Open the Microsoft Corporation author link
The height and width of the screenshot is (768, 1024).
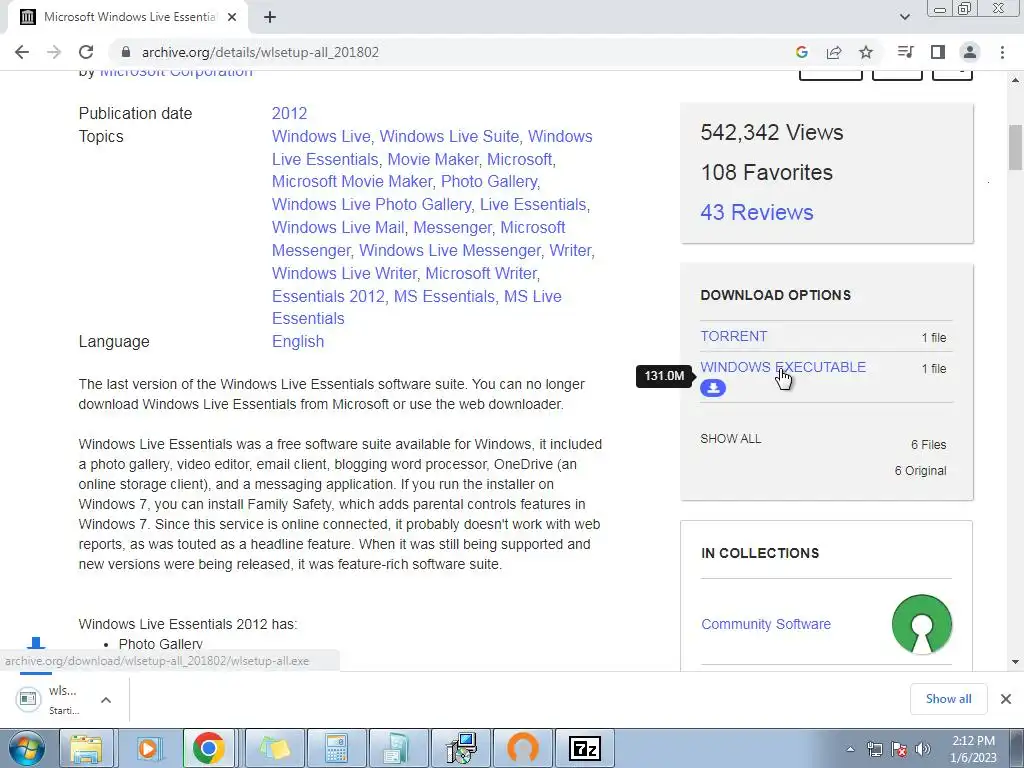(176, 72)
